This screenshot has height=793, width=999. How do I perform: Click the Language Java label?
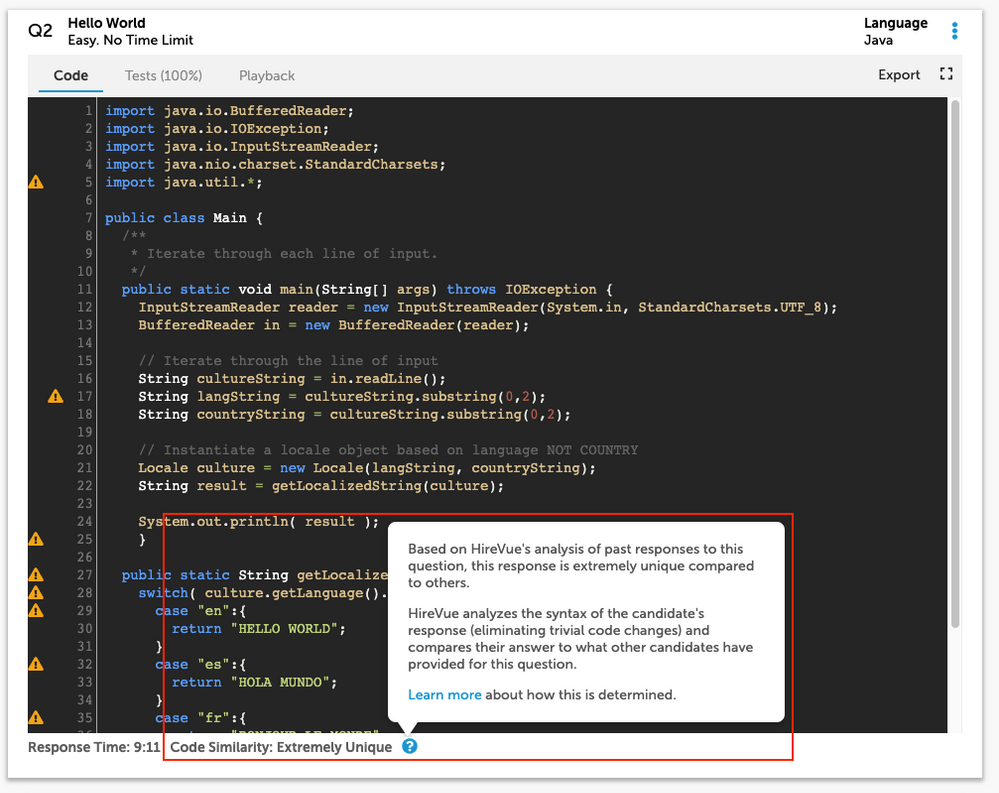click(x=895, y=32)
